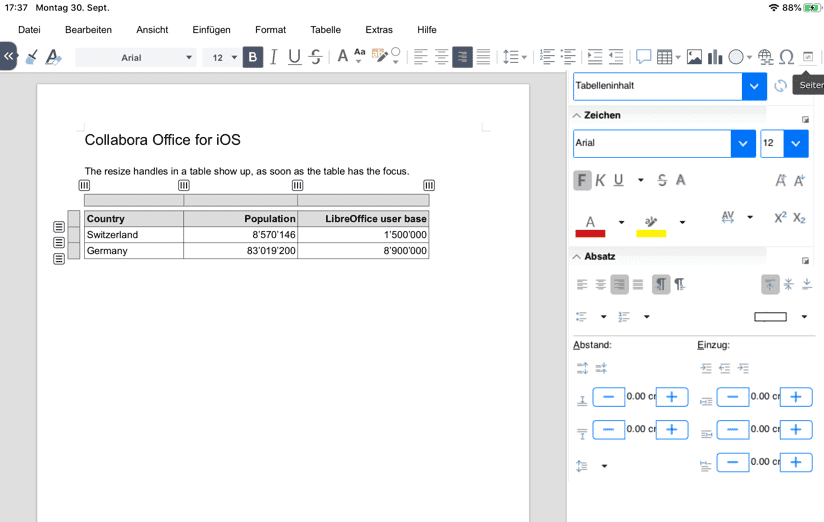824x522 pixels.
Task: Toggle italic (K) in the sidebar
Action: click(x=600, y=180)
